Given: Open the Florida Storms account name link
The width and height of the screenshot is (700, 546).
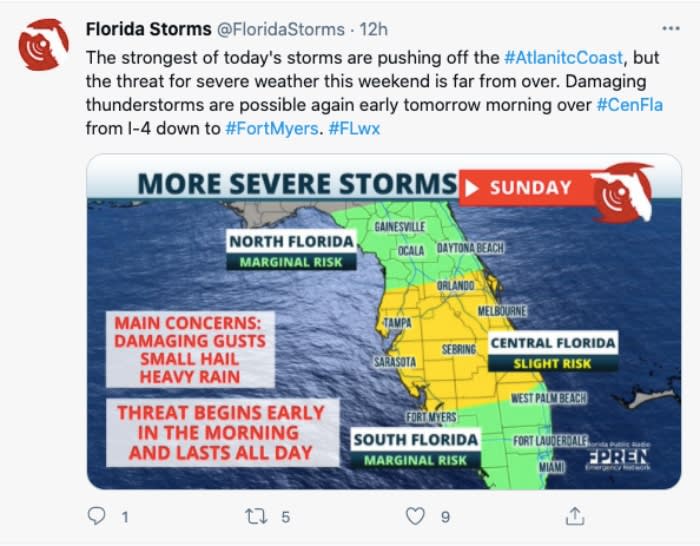Looking at the screenshot, I should pyautogui.click(x=148, y=28).
